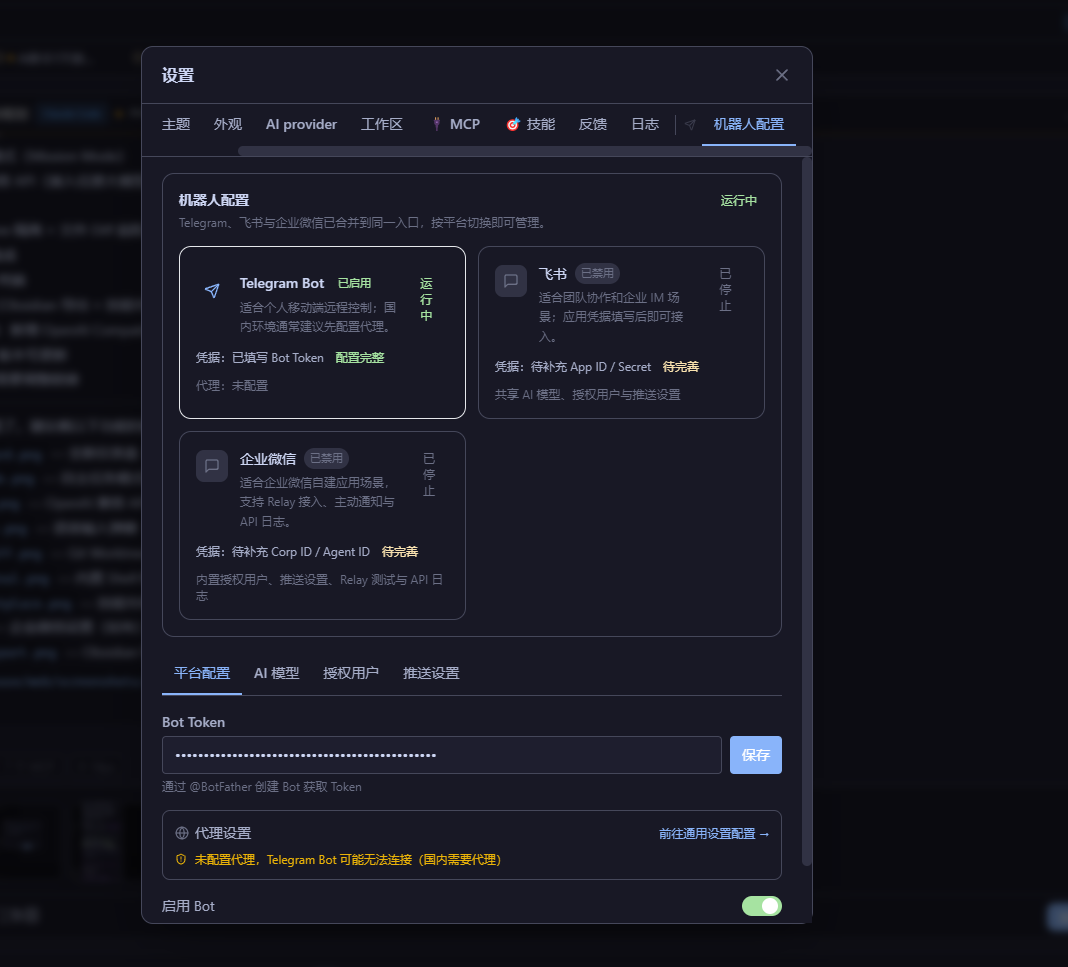The height and width of the screenshot is (967, 1068).
Task: Click the 技能 target icon
Action: tap(513, 125)
